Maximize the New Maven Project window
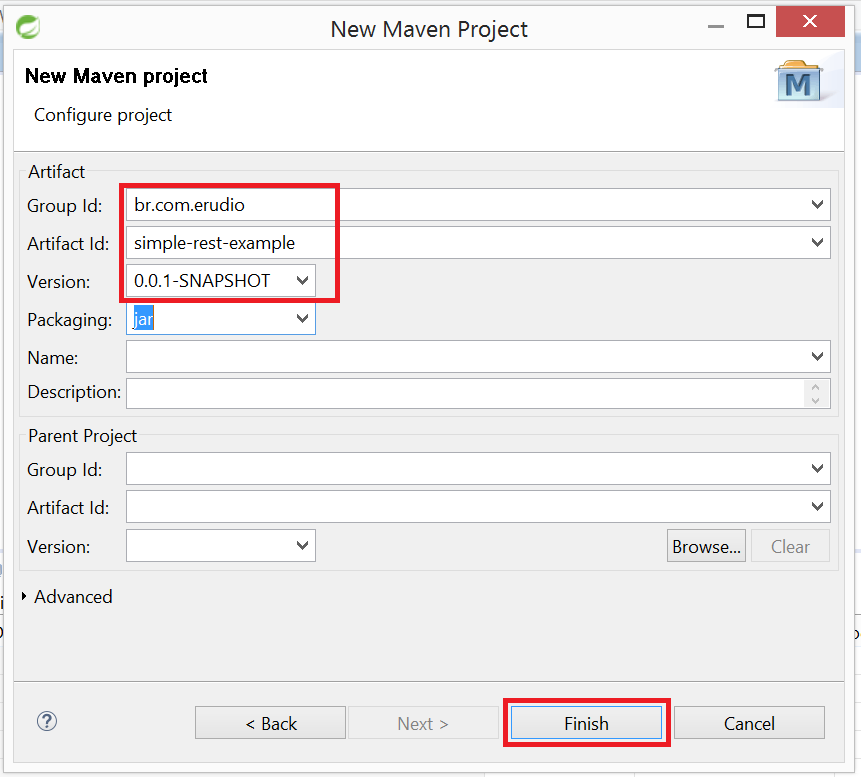This screenshot has height=777, width=861. click(756, 22)
